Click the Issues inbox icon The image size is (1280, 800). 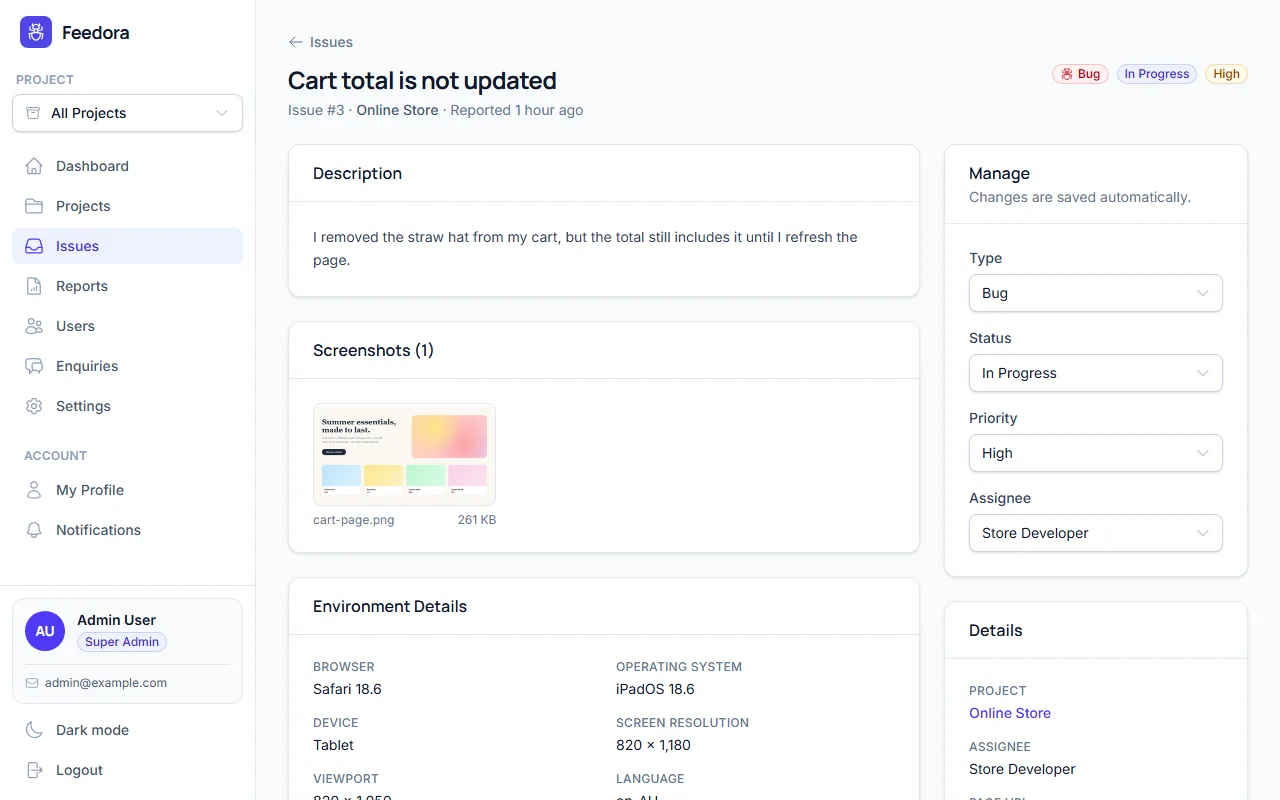pyautogui.click(x=34, y=246)
